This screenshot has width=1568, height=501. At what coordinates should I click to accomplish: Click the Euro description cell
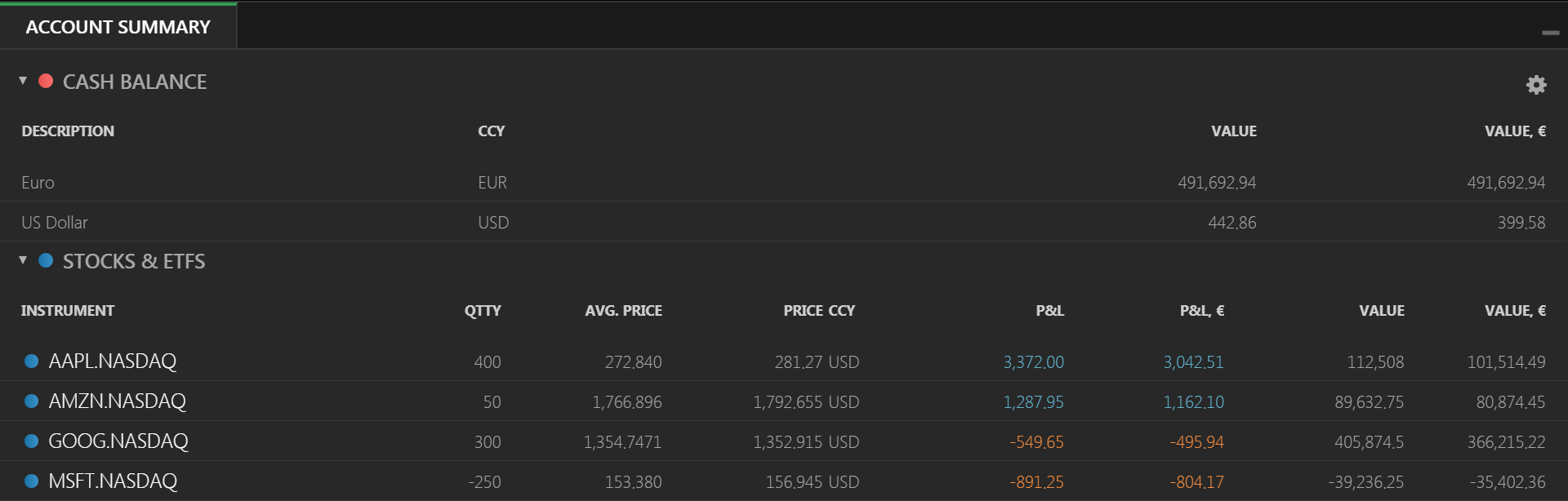click(38, 183)
